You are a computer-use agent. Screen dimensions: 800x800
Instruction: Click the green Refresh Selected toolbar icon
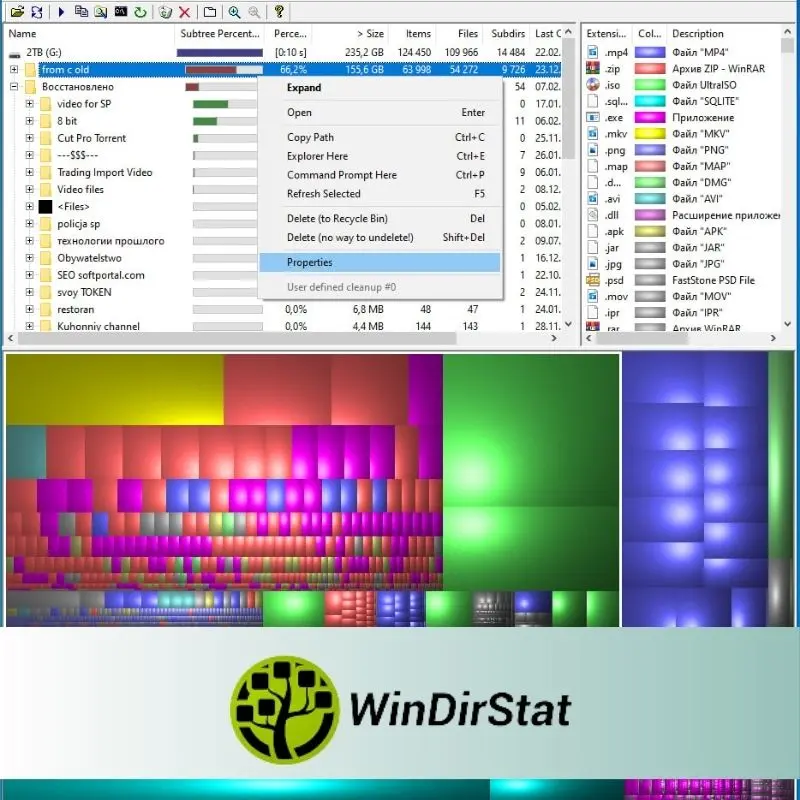(140, 12)
